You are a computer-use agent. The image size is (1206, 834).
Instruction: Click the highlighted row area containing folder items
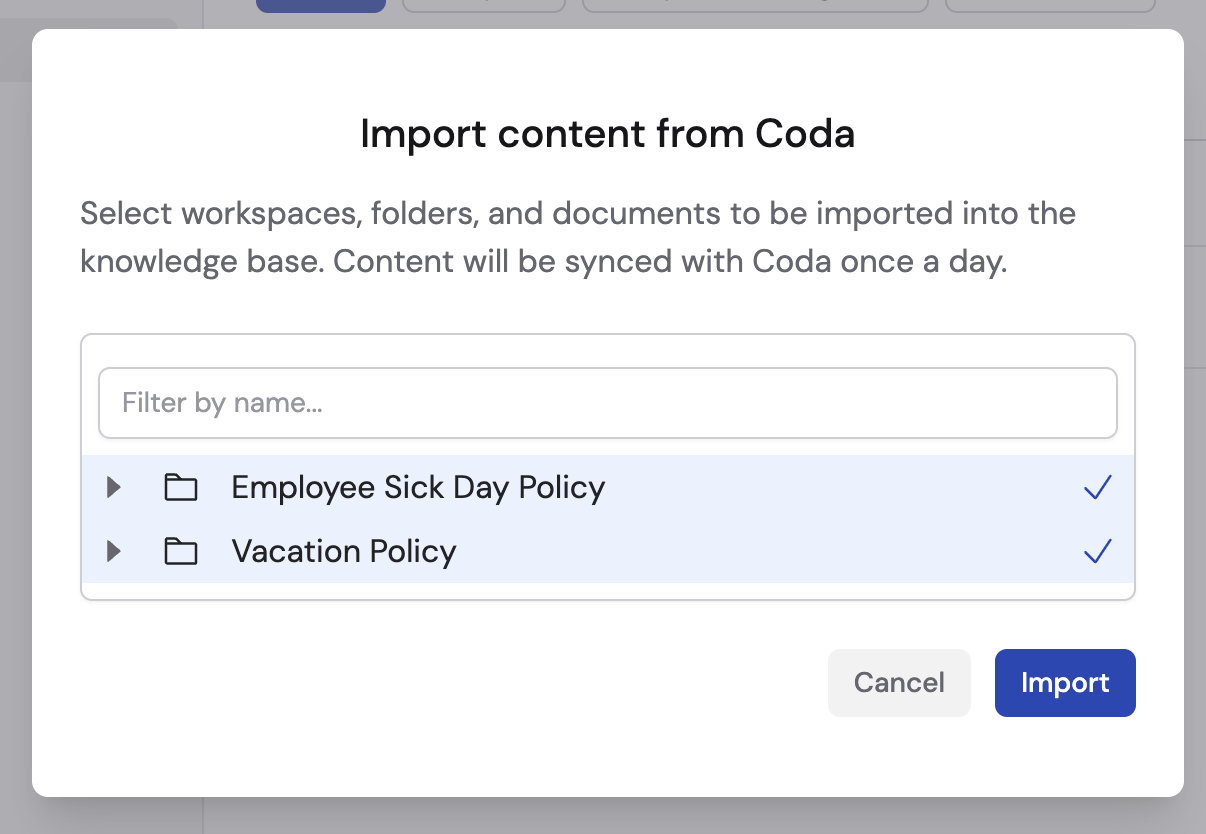pyautogui.click(x=608, y=520)
